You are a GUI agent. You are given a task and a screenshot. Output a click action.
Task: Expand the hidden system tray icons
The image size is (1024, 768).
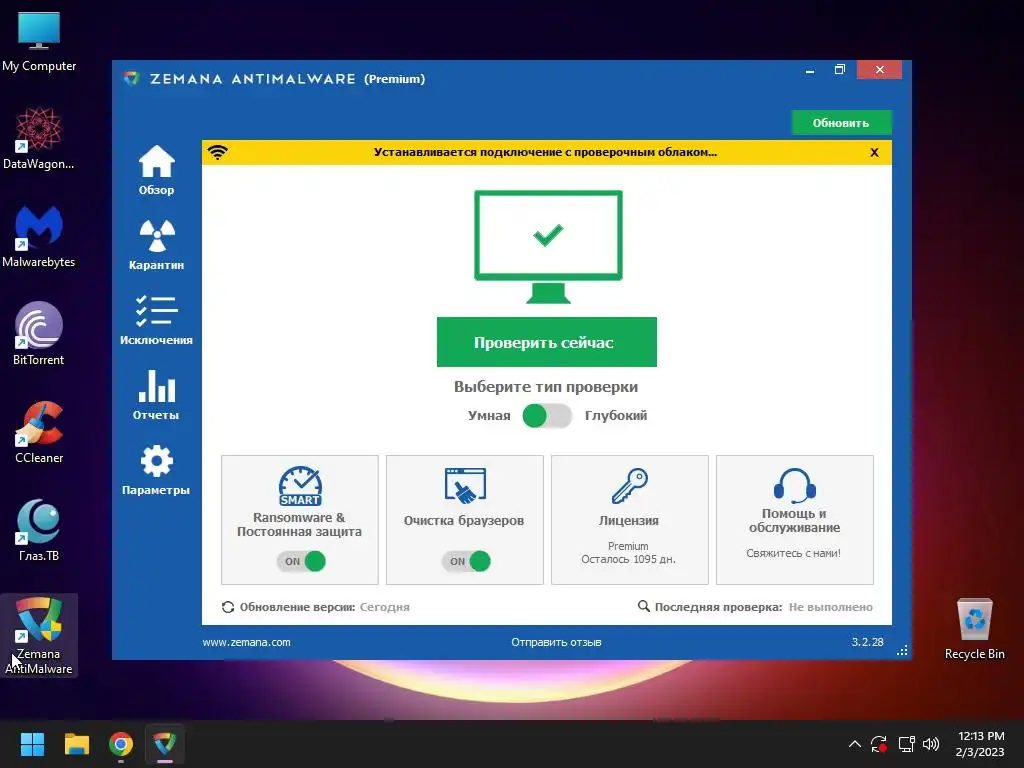854,744
